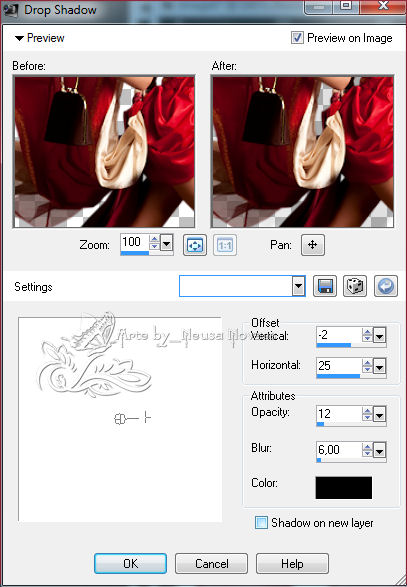The image size is (407, 587).
Task: Click the fit image to window icon
Action: click(x=194, y=245)
